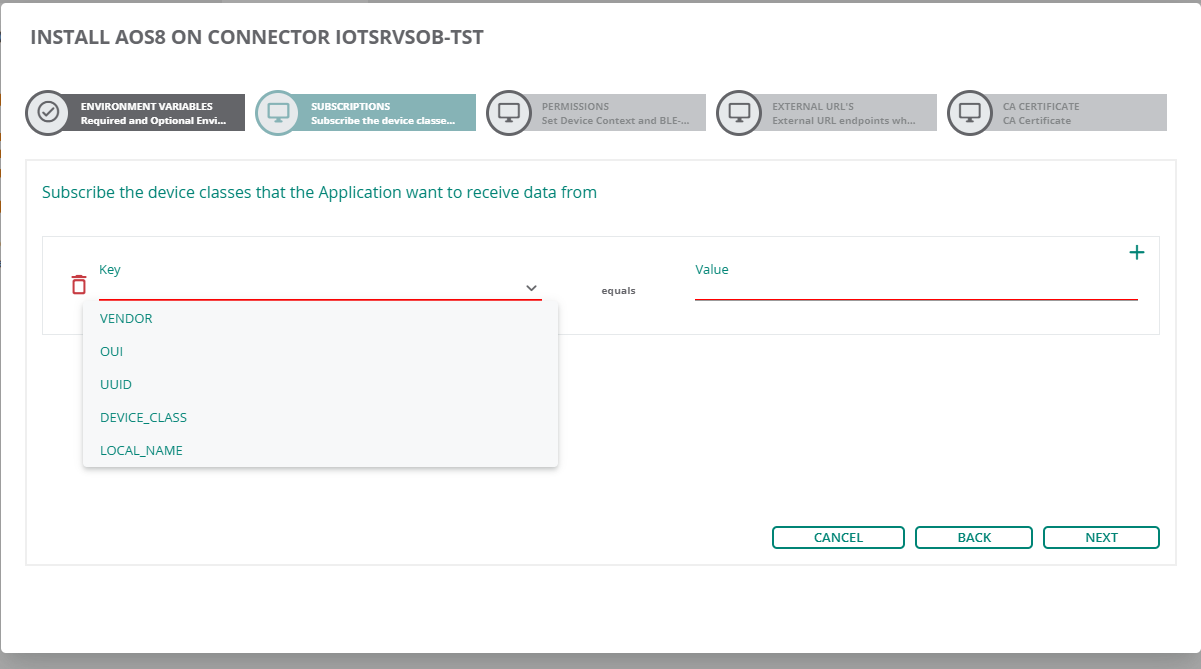1201x669 pixels.
Task: Select LOCAL_NAME in the dropdown menu
Action: tap(141, 450)
